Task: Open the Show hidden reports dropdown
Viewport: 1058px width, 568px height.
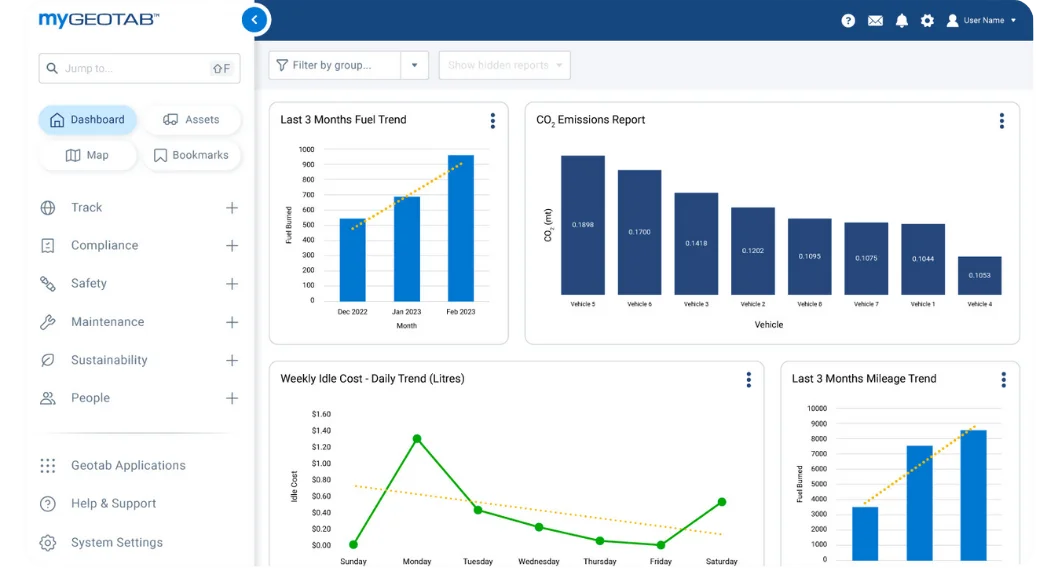Action: 504,66
